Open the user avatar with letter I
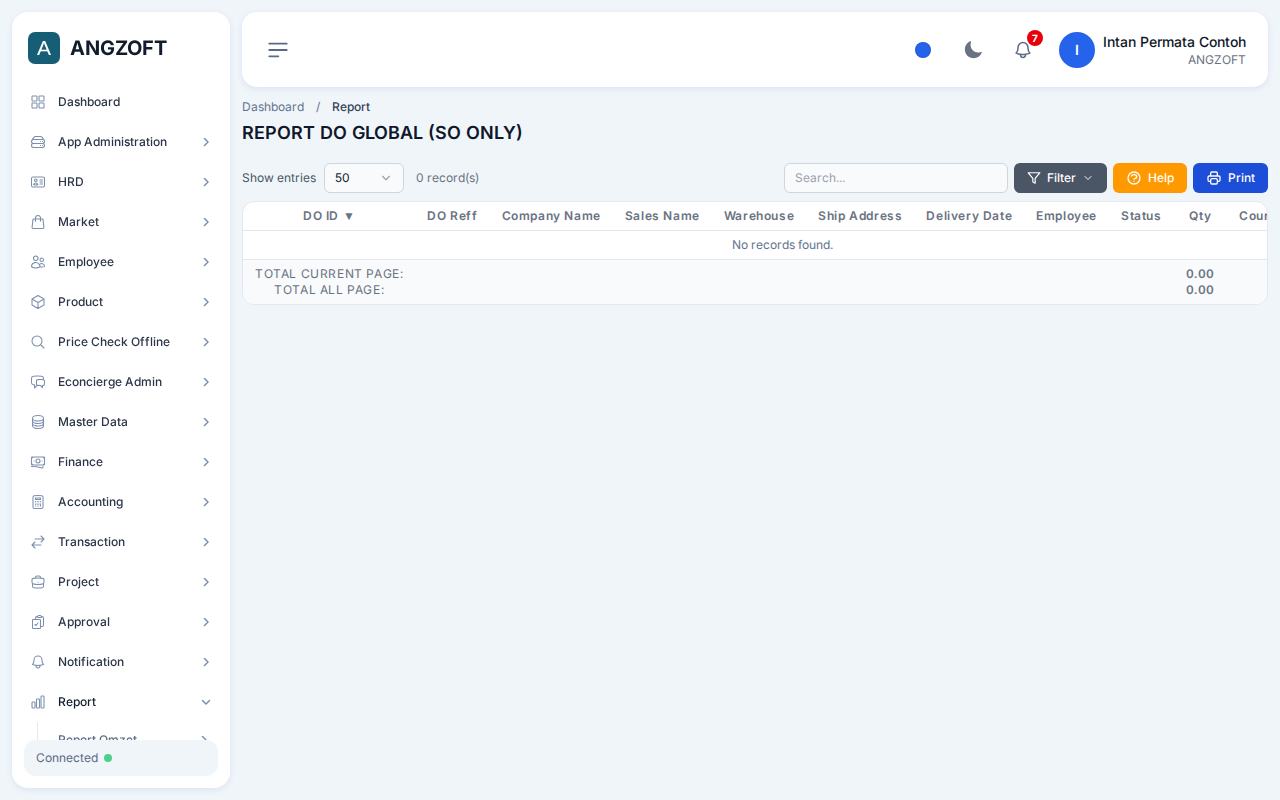 (1077, 50)
